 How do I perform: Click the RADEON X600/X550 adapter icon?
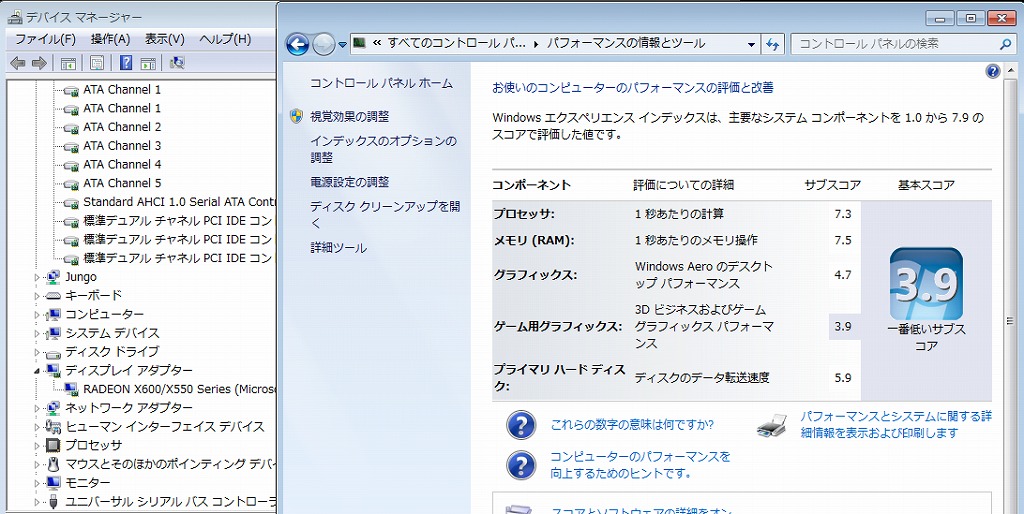tap(72, 389)
